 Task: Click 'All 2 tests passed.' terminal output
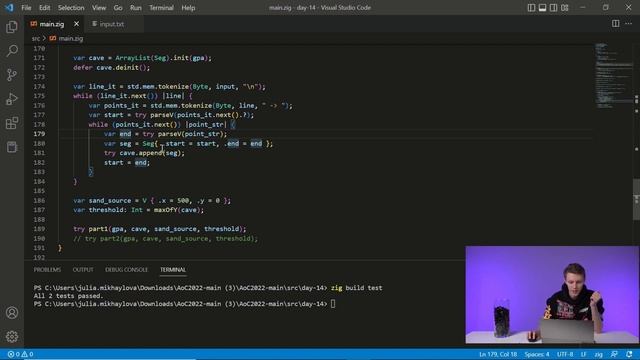click(69, 296)
